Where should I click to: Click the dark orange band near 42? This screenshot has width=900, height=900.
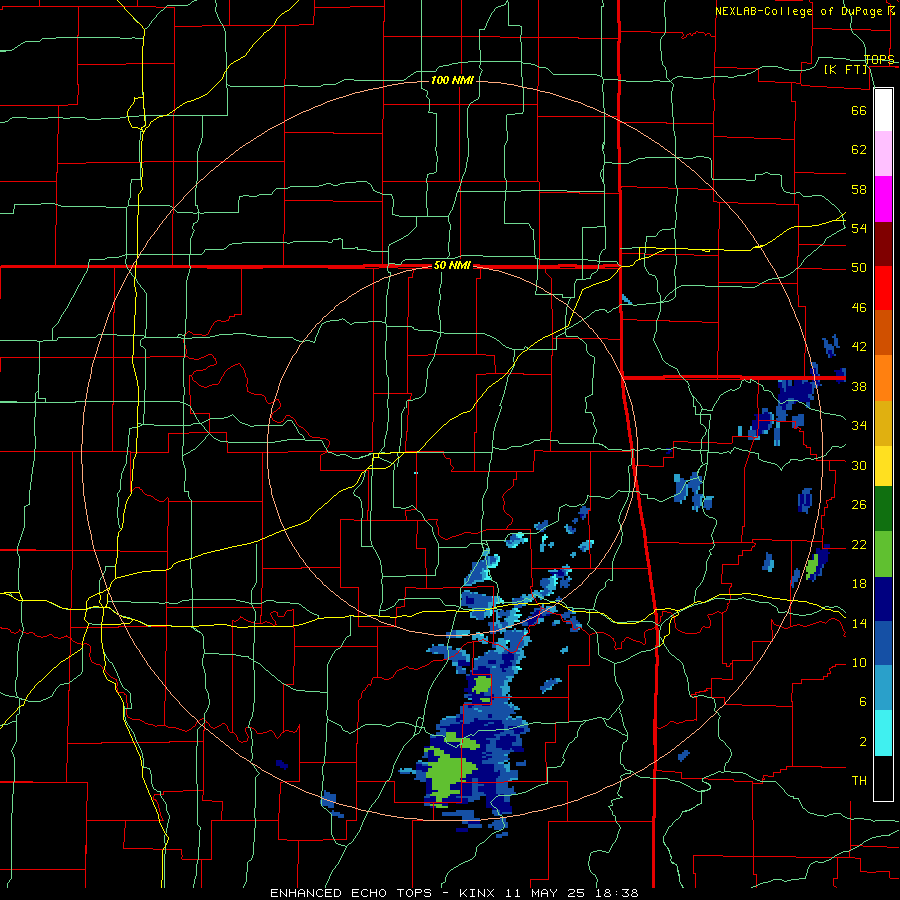coord(883,333)
